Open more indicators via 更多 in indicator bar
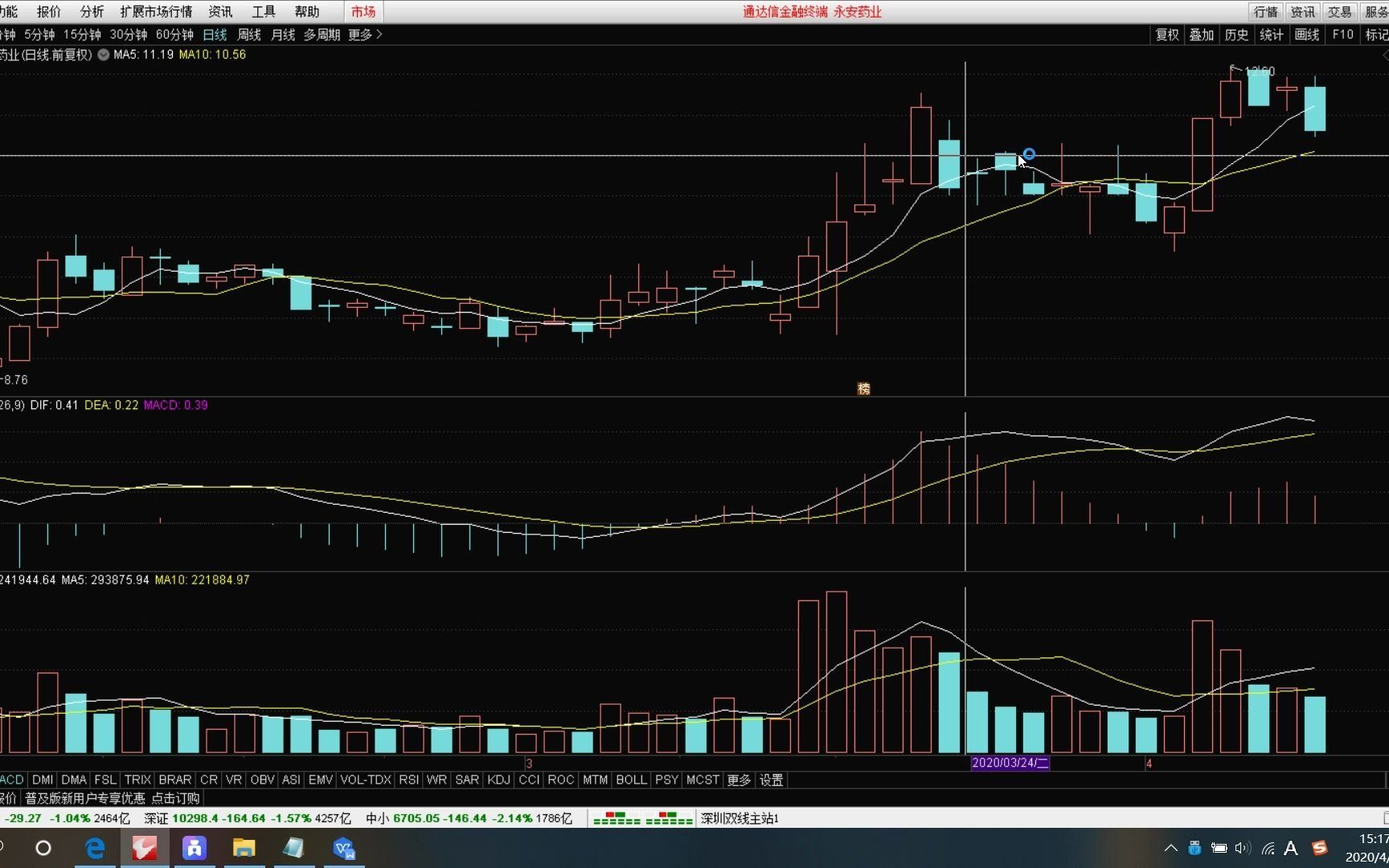This screenshot has height=868, width=1389. tap(739, 780)
